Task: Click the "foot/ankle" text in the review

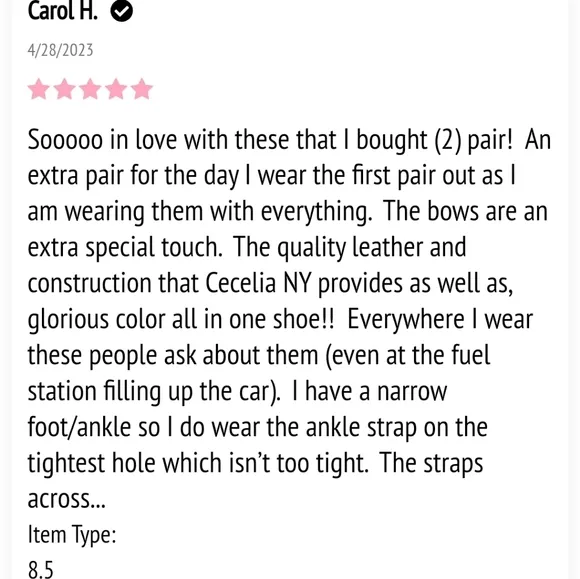Action: (x=79, y=427)
